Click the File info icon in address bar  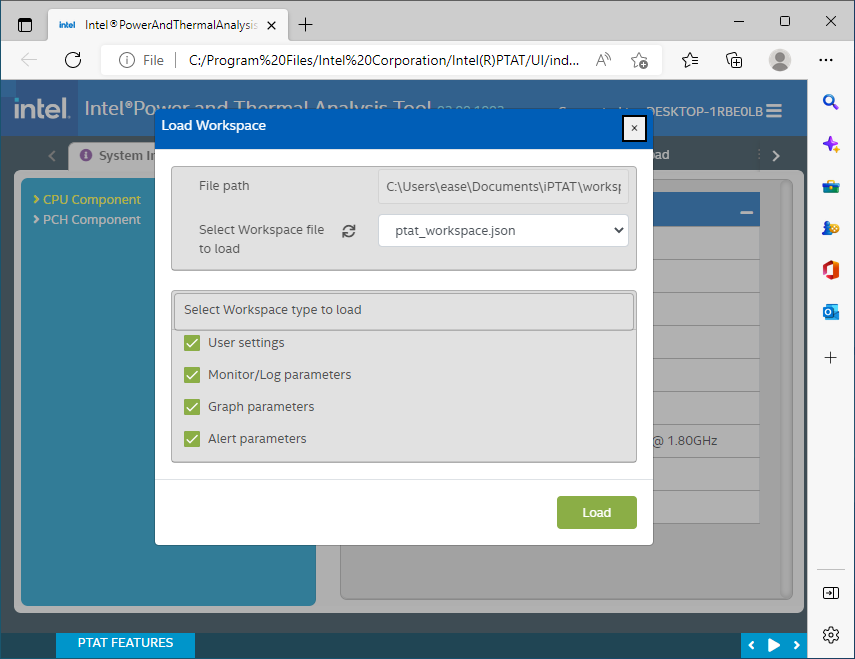point(127,60)
